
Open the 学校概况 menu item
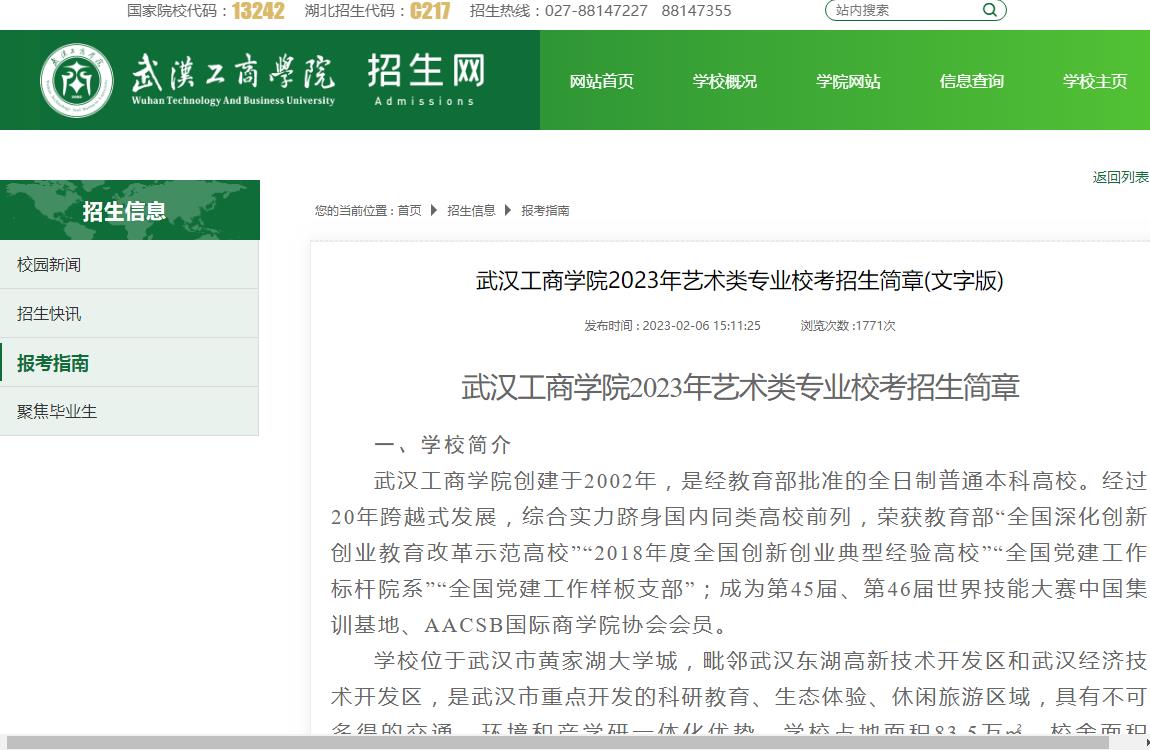tap(725, 81)
